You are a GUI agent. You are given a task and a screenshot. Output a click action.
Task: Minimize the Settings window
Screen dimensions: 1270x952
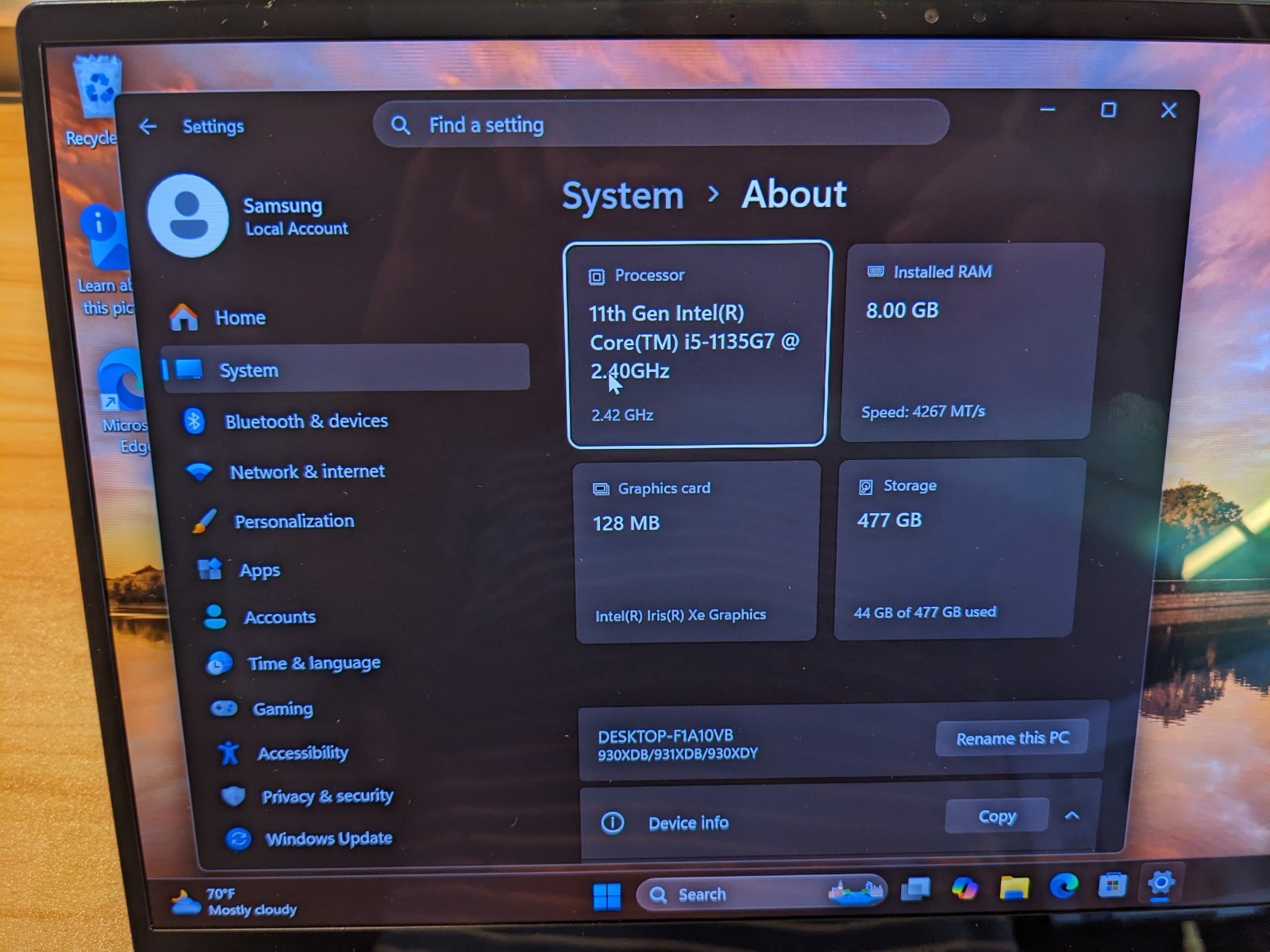[x=1048, y=109]
